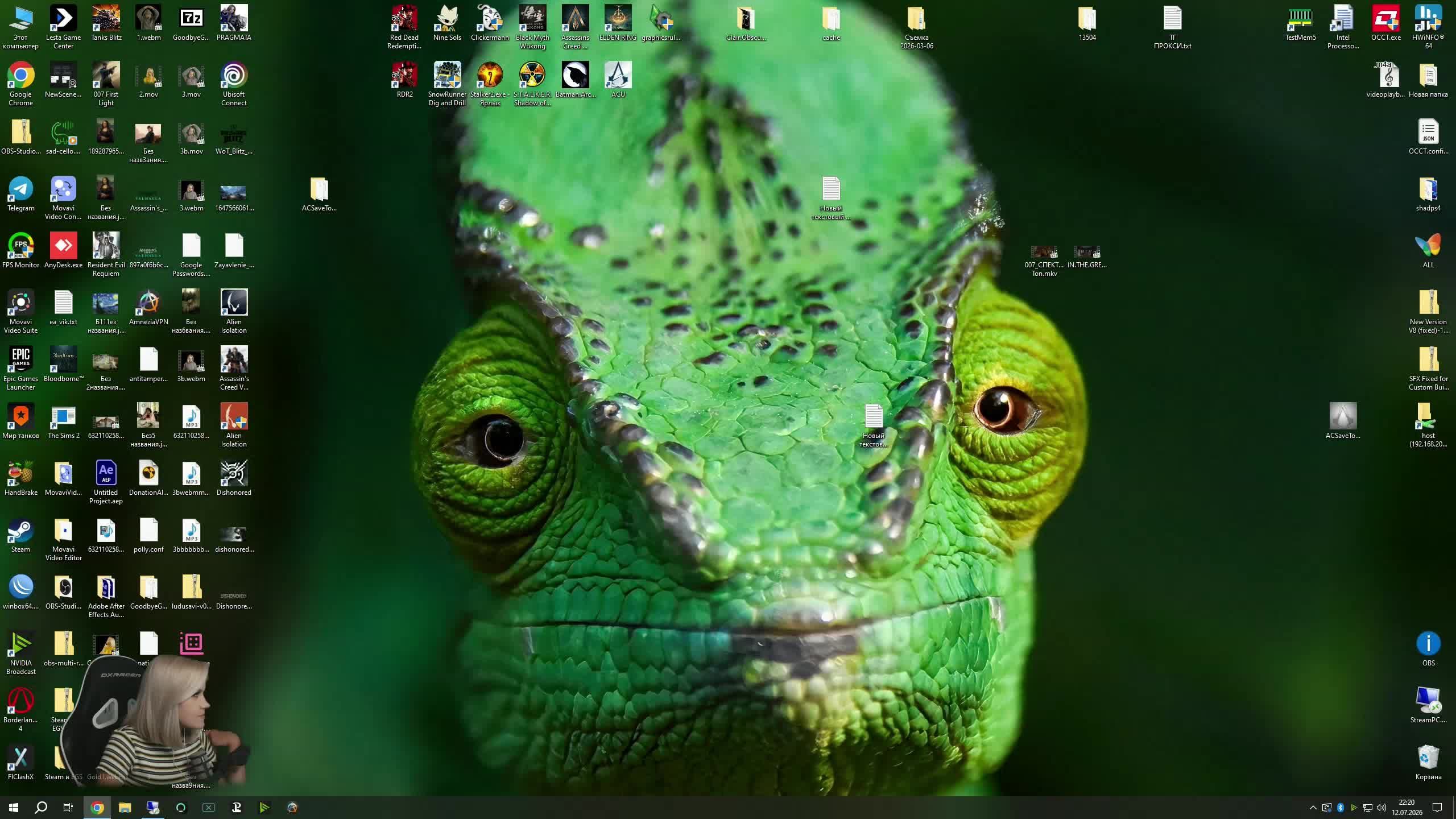Select the Telegram desktop icon
The image size is (1456, 819).
[20, 193]
